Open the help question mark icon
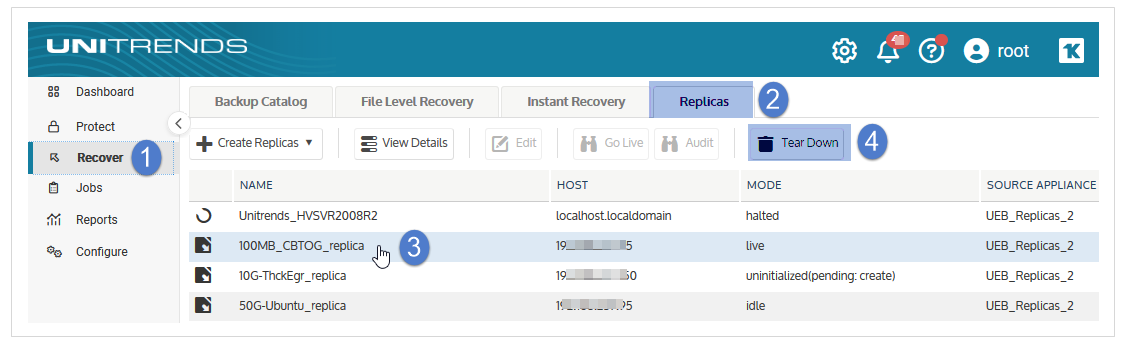Screen dimensions: 1142x363 (x=931, y=50)
